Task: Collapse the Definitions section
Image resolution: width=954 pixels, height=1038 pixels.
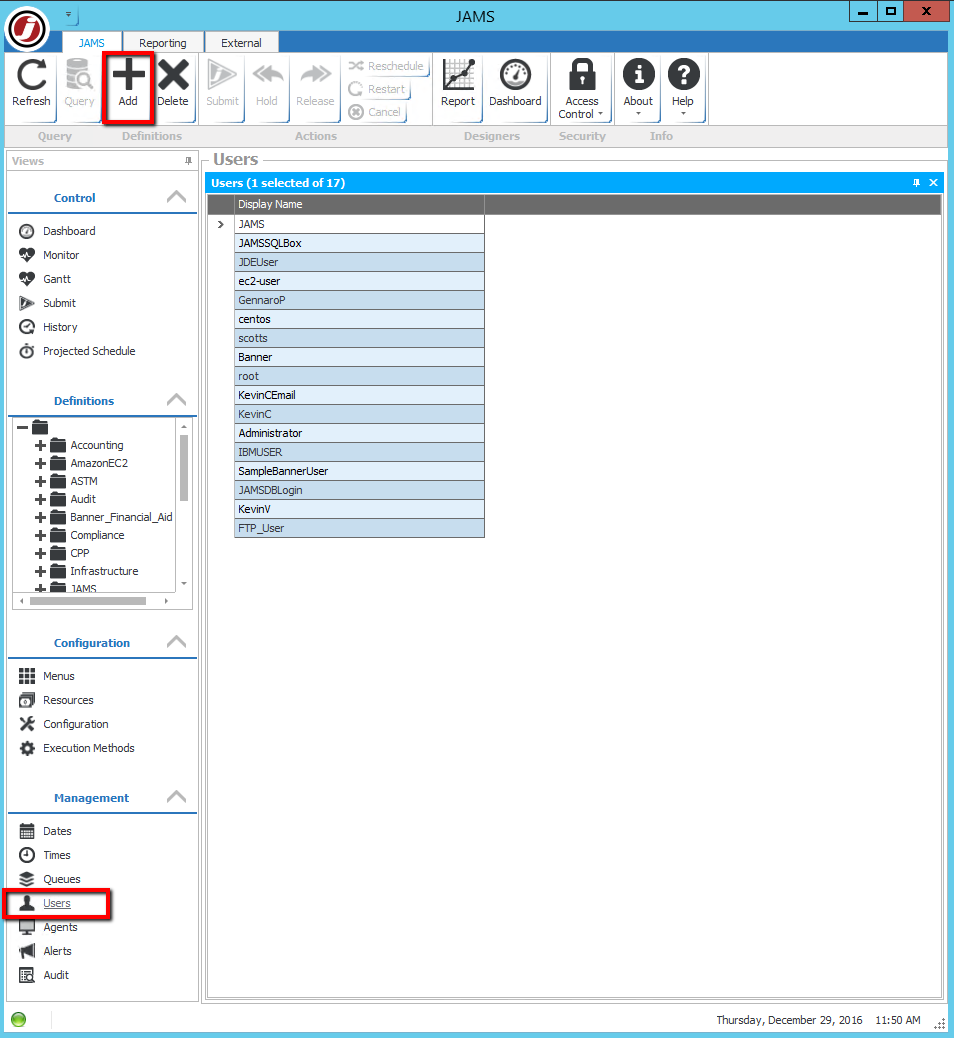Action: 176,401
